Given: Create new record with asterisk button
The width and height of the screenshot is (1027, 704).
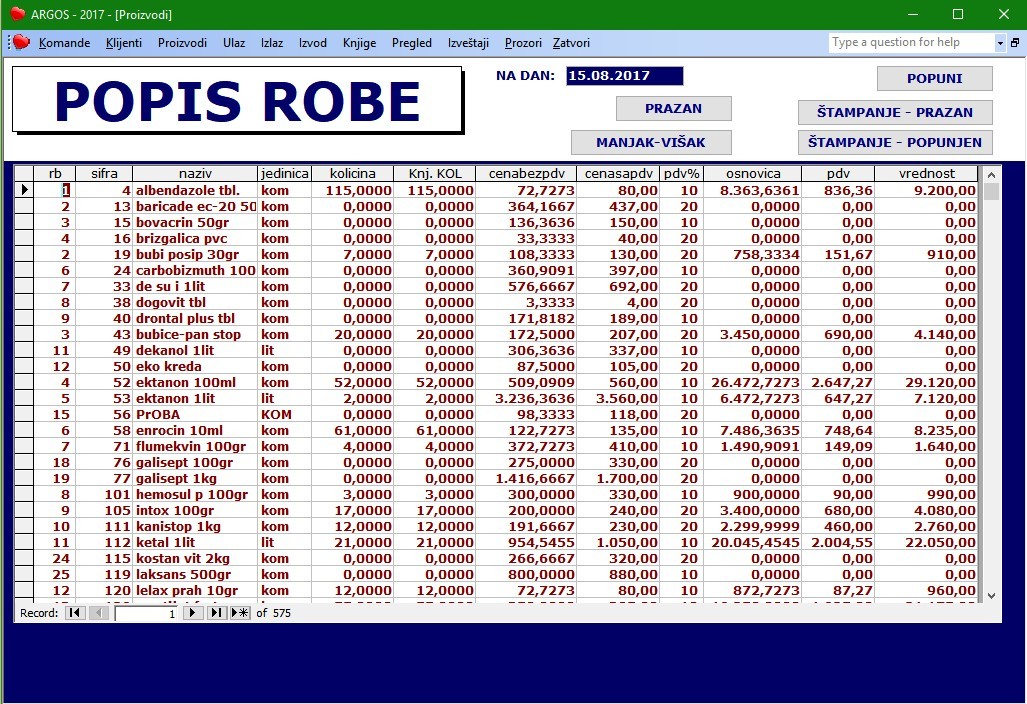Looking at the screenshot, I should click(240, 613).
